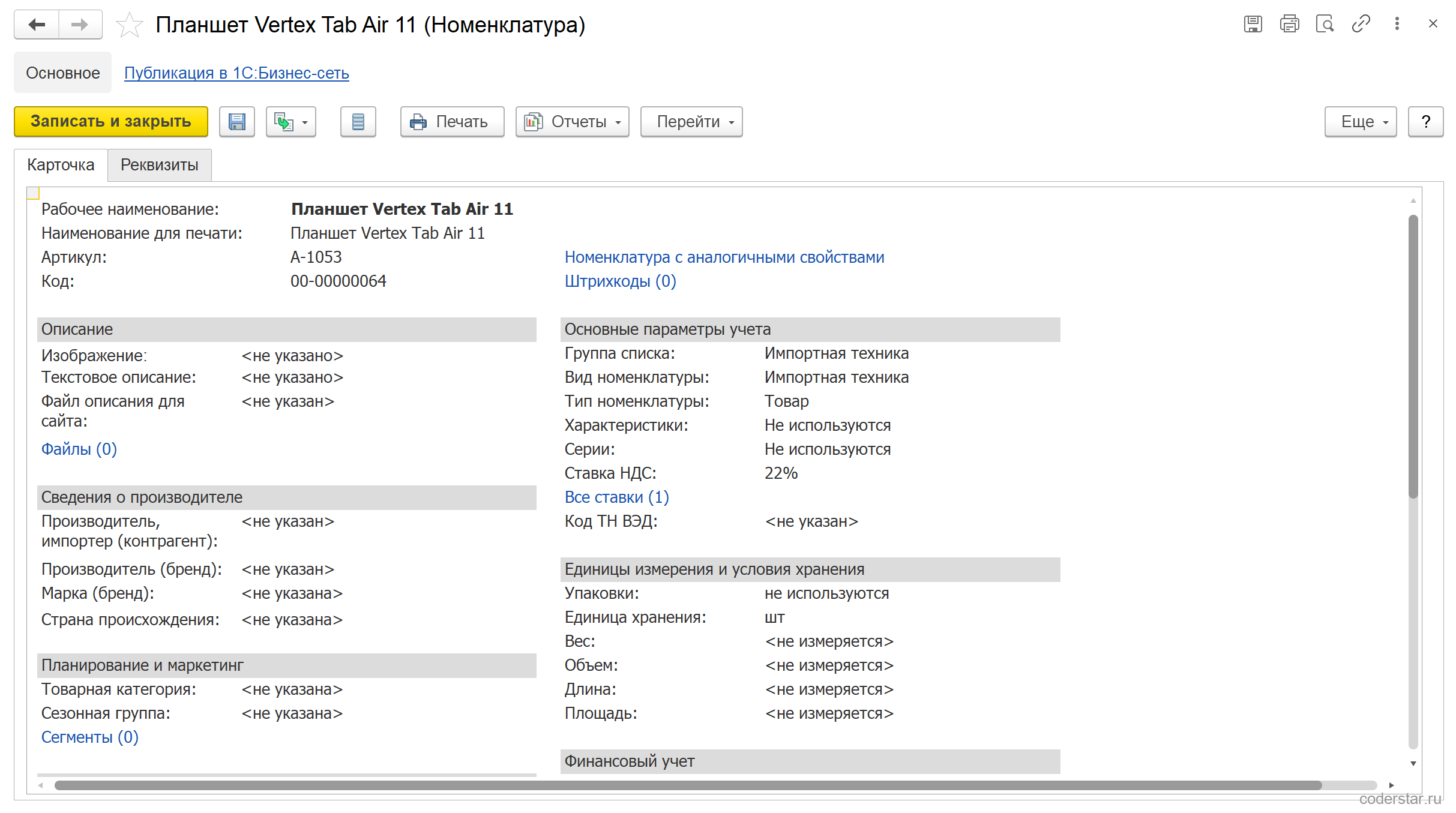Click the Тип номенклатуры value Товар
Viewport: 1456px width, 813px height.
787,401
